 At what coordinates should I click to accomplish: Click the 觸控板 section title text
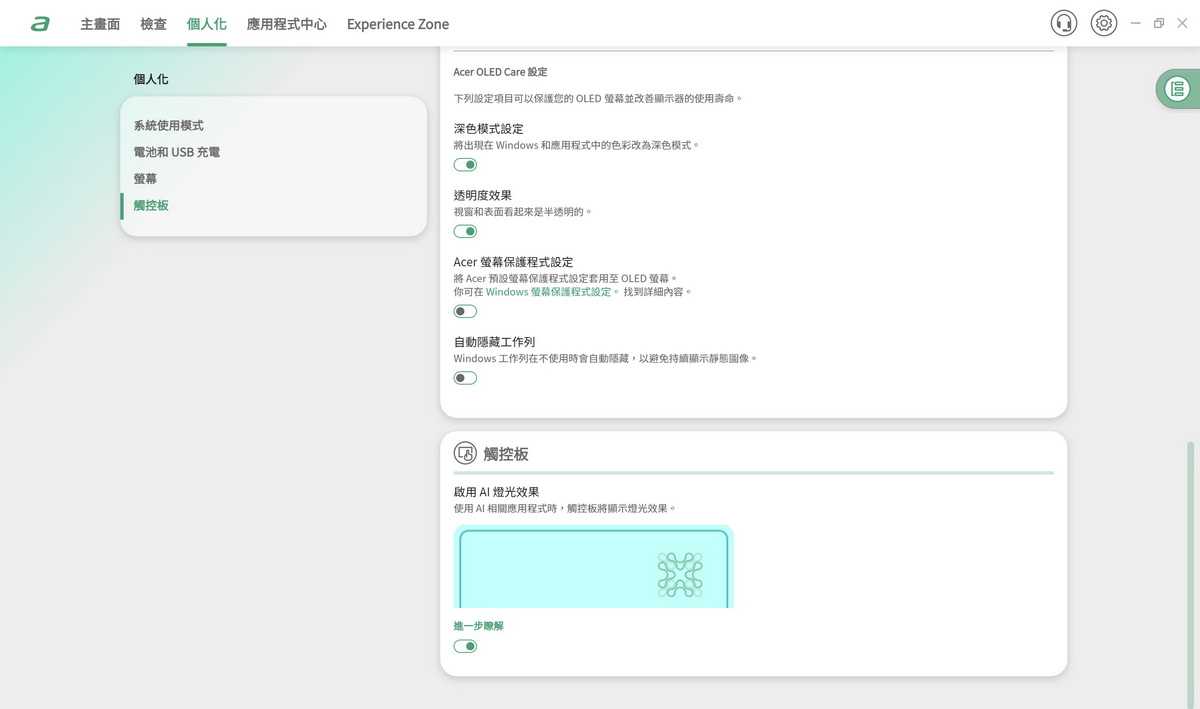tap(506, 454)
